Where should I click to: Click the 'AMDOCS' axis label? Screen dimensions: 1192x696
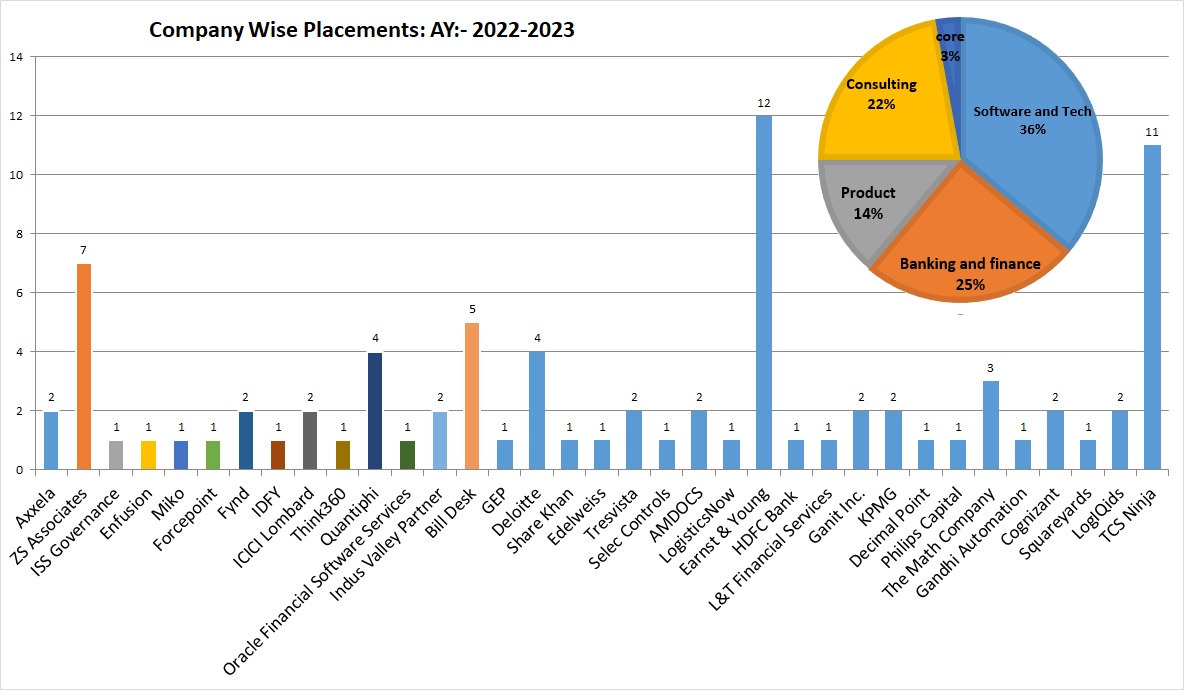[677, 514]
